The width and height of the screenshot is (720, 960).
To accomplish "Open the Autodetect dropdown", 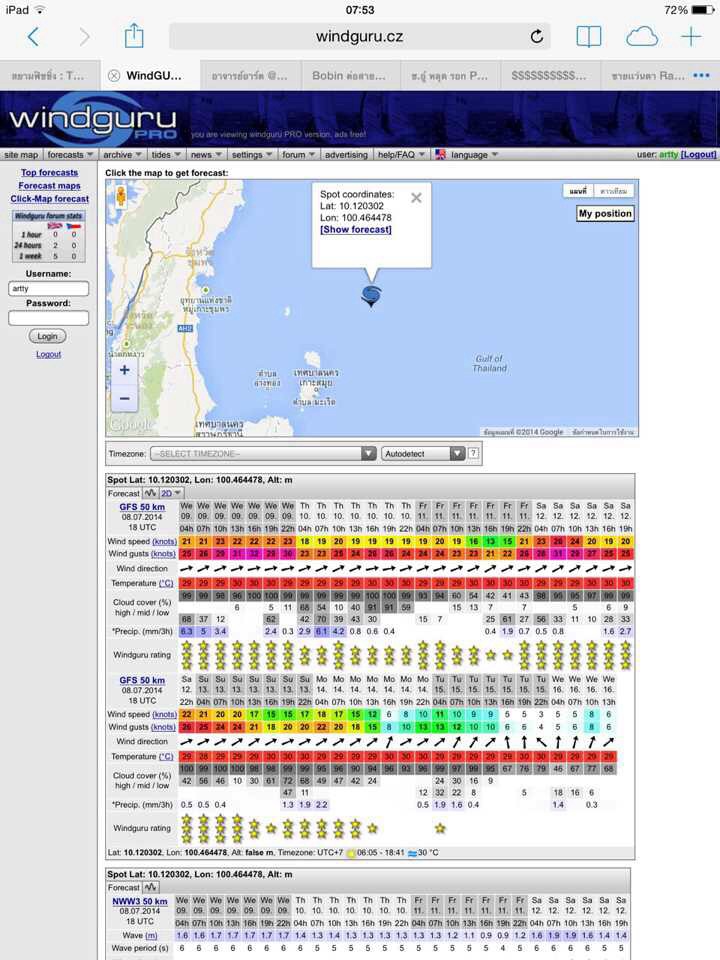I will [423, 454].
